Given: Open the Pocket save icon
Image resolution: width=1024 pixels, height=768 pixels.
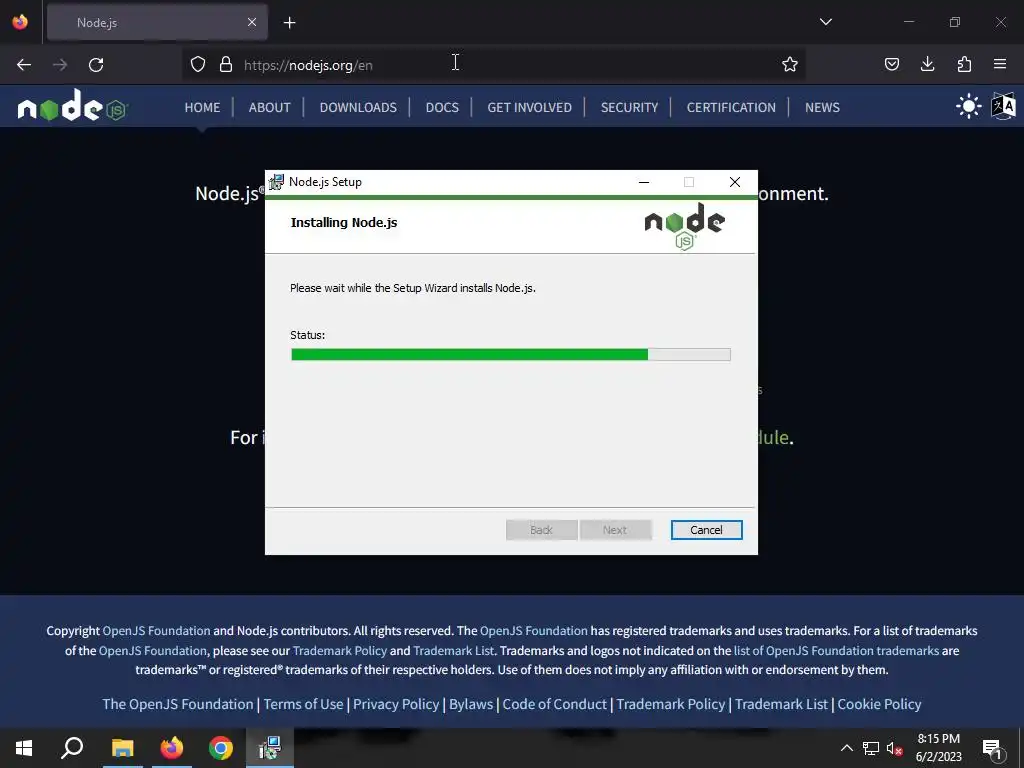Looking at the screenshot, I should 891,64.
